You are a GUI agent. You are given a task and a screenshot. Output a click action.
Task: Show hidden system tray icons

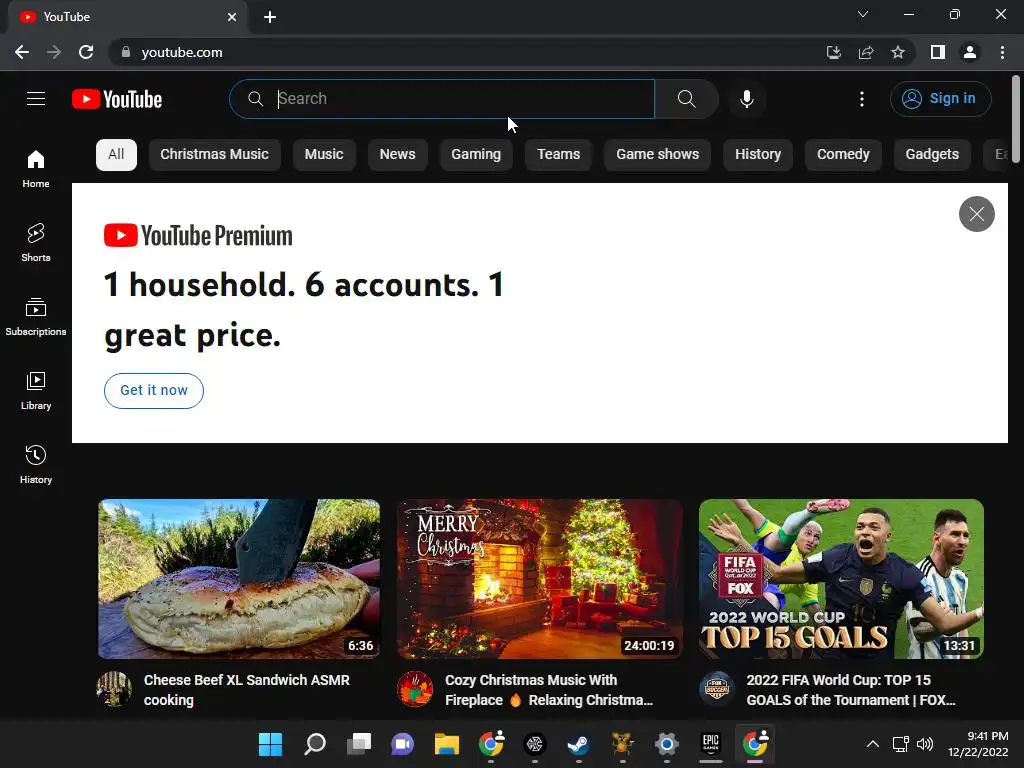872,744
